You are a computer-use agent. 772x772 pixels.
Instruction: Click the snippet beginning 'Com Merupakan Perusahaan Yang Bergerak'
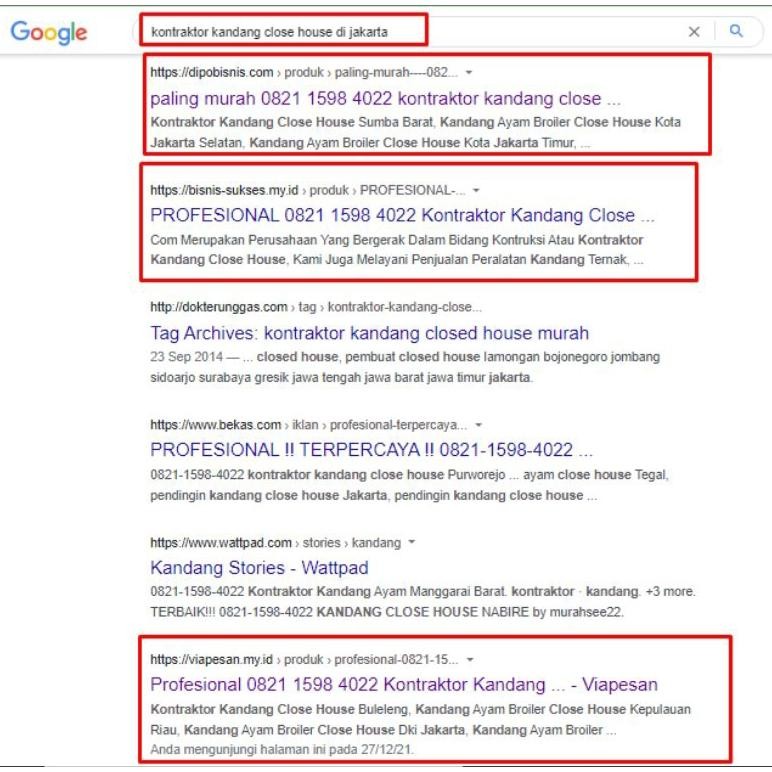coord(397,250)
